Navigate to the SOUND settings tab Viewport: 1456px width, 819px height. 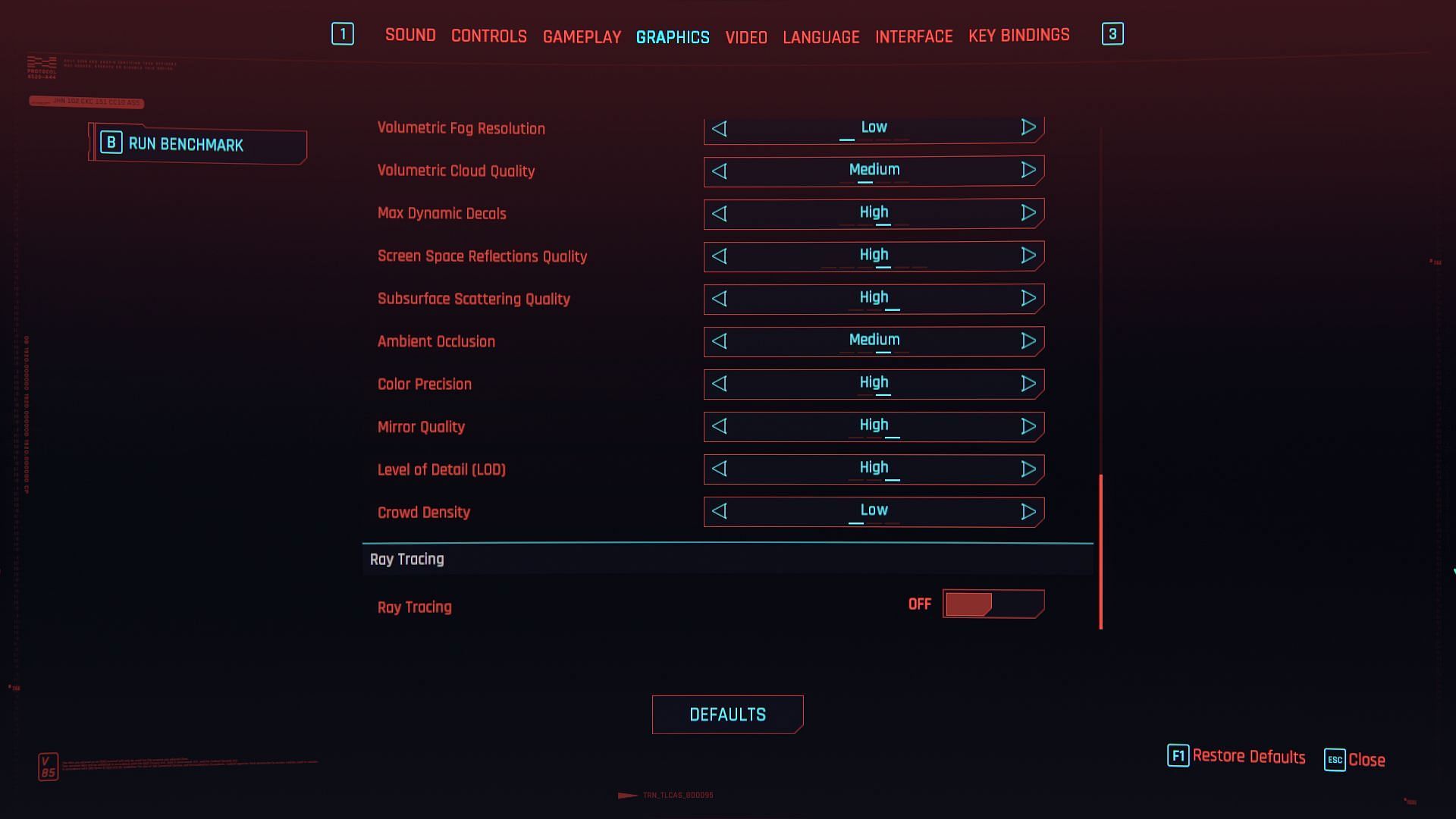410,34
